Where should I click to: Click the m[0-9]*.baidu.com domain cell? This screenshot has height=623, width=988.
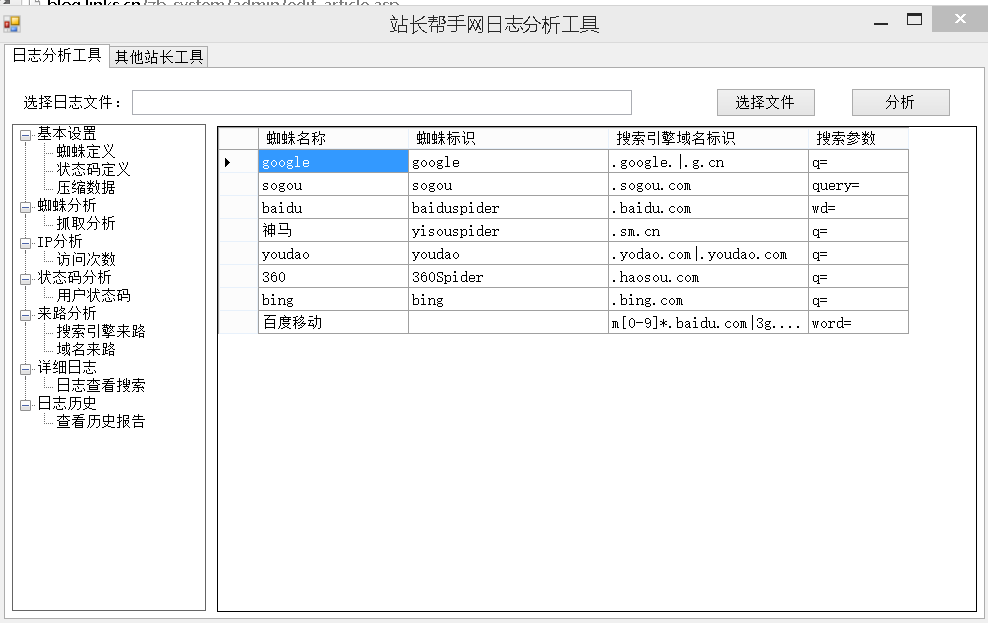(x=708, y=323)
